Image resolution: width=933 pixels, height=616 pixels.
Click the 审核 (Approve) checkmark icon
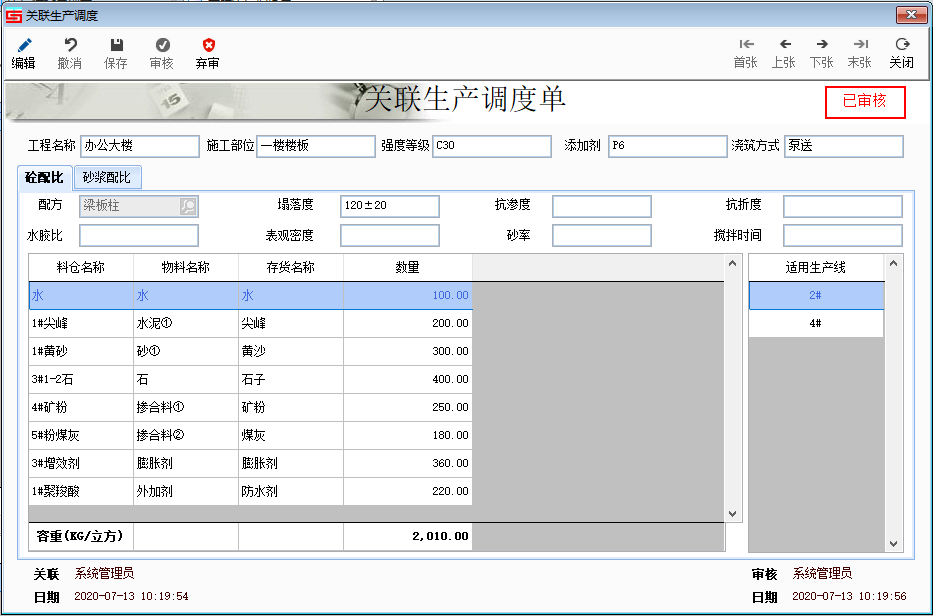click(x=162, y=46)
